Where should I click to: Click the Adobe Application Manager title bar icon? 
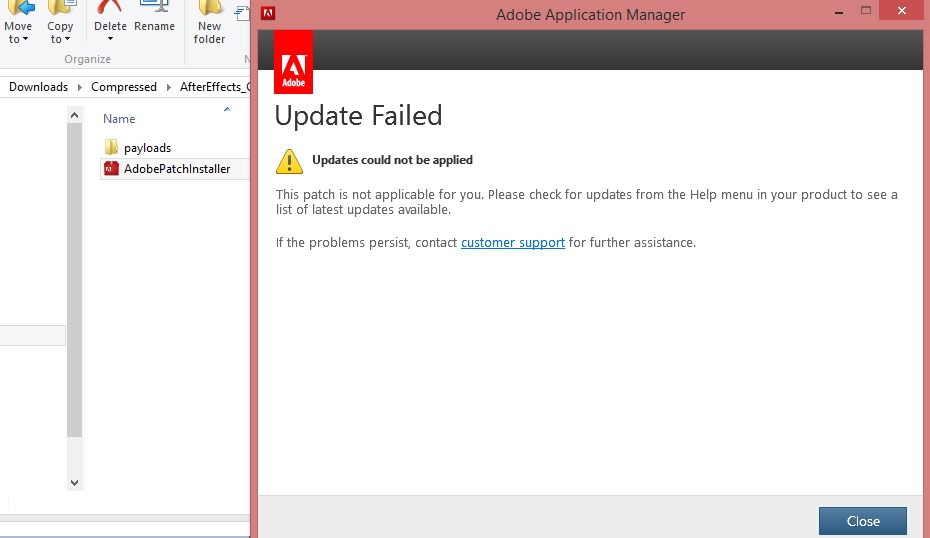(x=268, y=13)
